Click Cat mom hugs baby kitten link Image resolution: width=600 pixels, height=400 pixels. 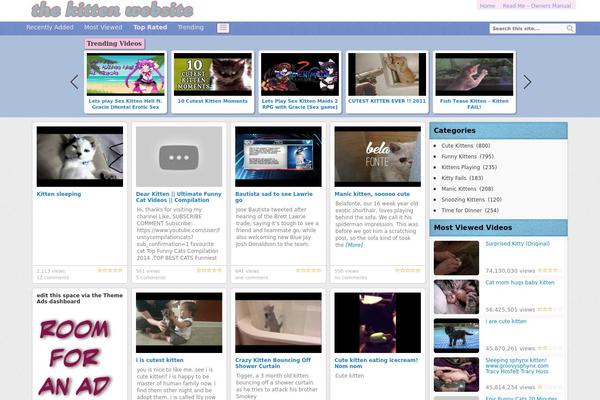[x=520, y=282]
